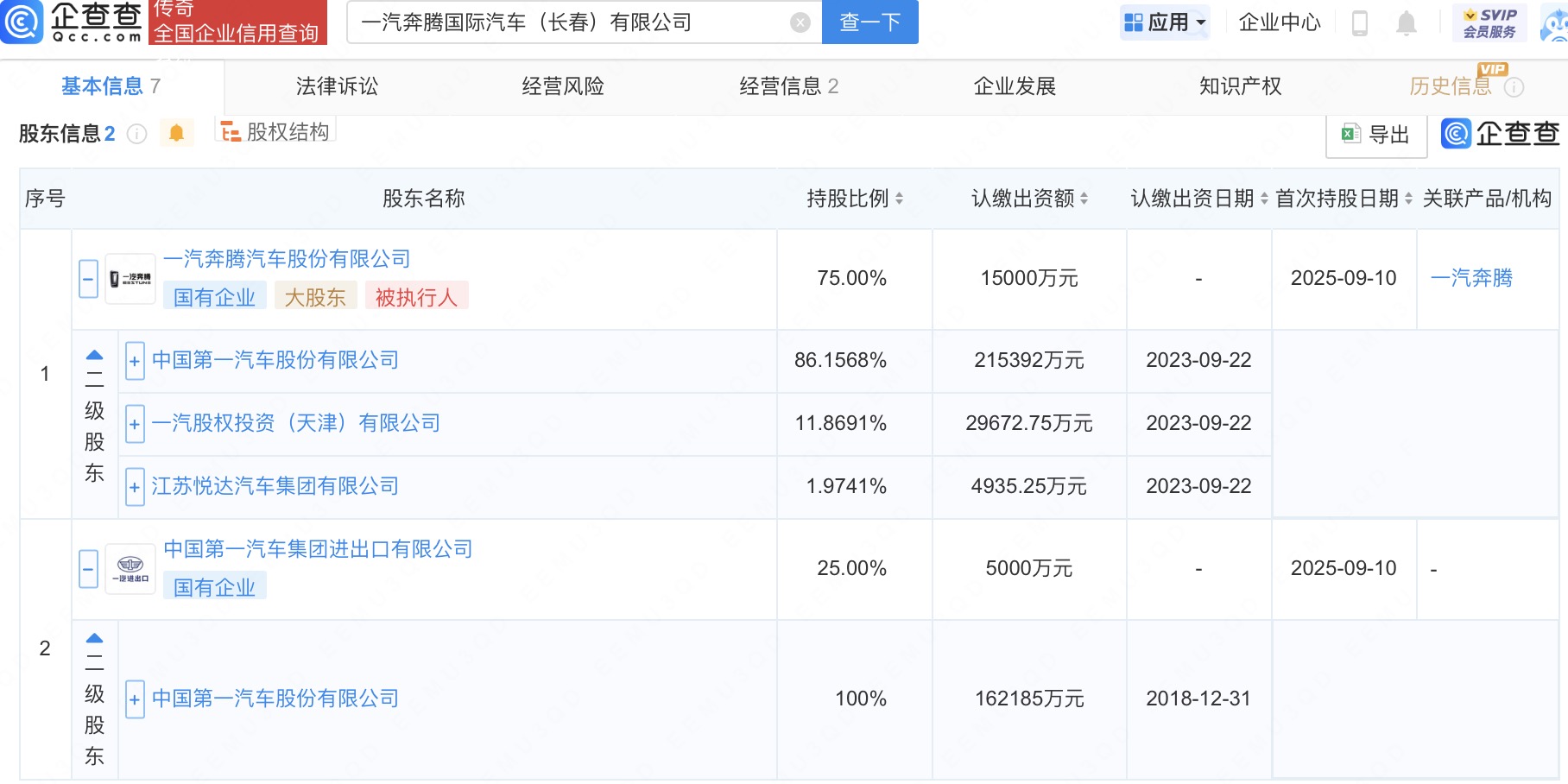
Task: Open 历史信息 VIP tab
Action: click(x=1450, y=86)
